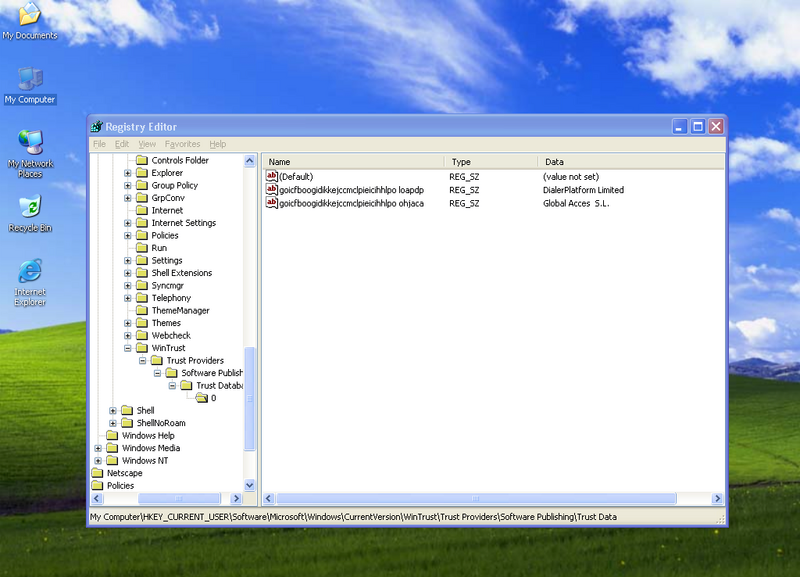The width and height of the screenshot is (800, 577).
Task: Collapse the Software Publishing key
Action: (x=158, y=373)
